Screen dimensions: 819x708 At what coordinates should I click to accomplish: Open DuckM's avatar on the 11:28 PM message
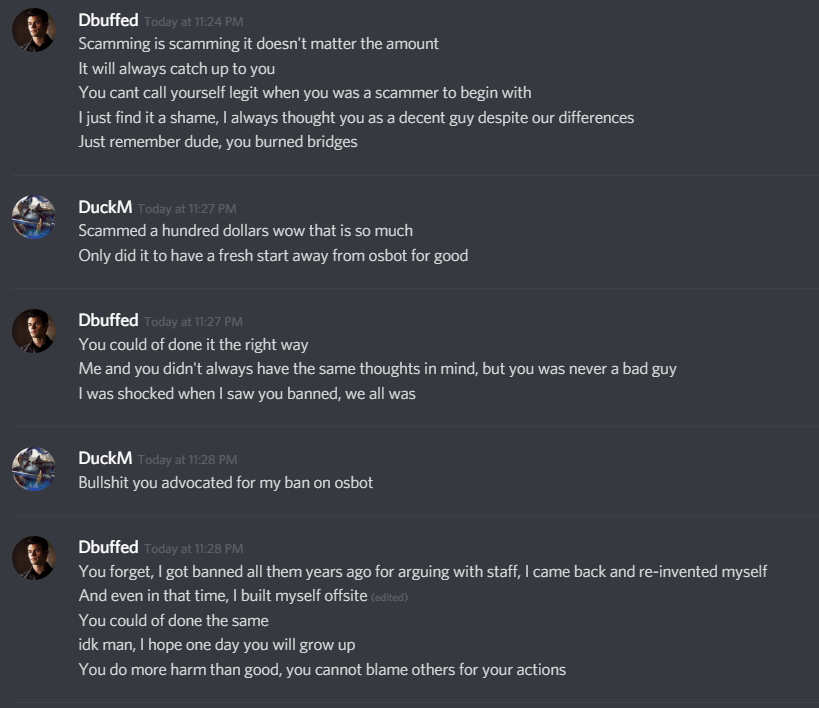pyautogui.click(x=34, y=469)
